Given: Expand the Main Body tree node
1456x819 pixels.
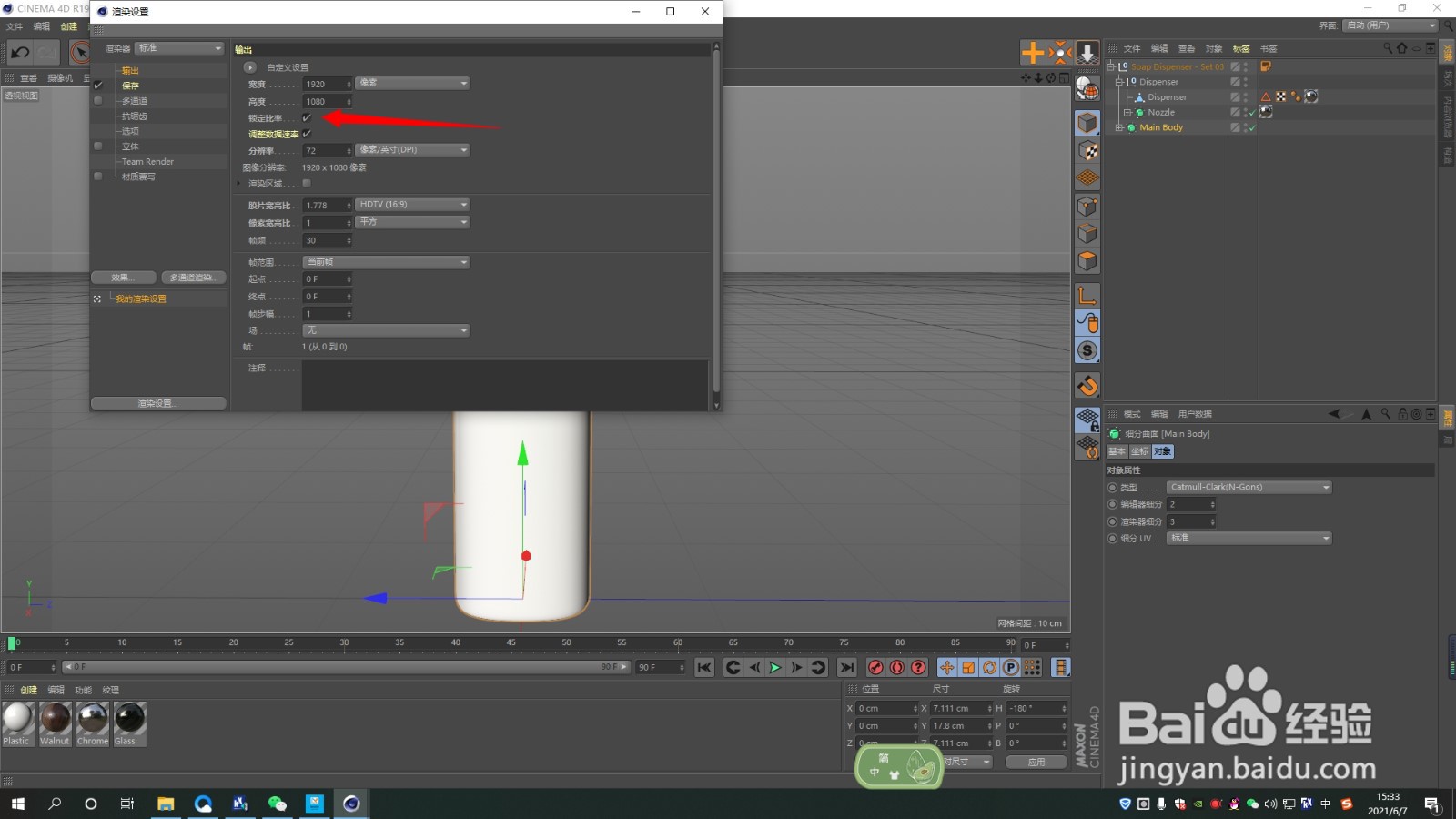Looking at the screenshot, I should [1119, 128].
